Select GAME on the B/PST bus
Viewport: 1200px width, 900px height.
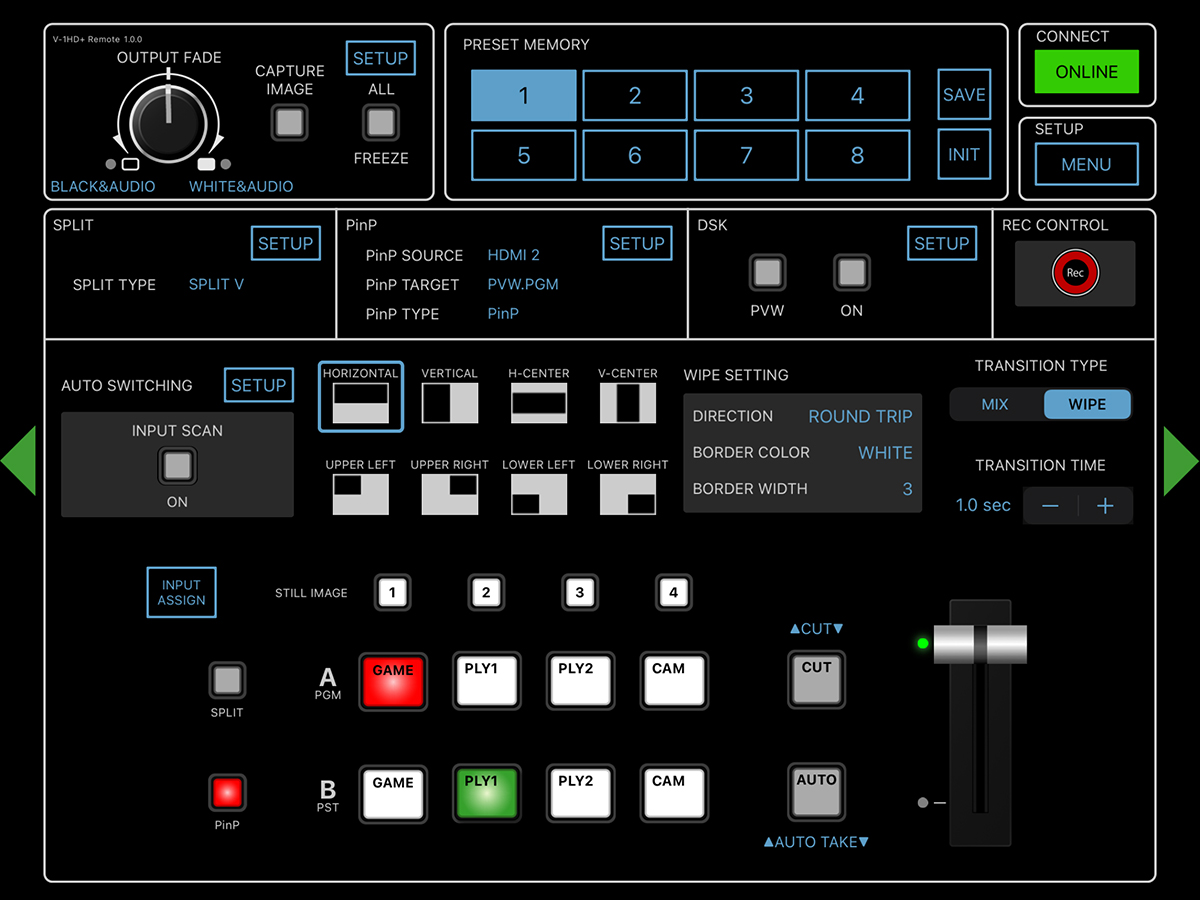point(393,794)
